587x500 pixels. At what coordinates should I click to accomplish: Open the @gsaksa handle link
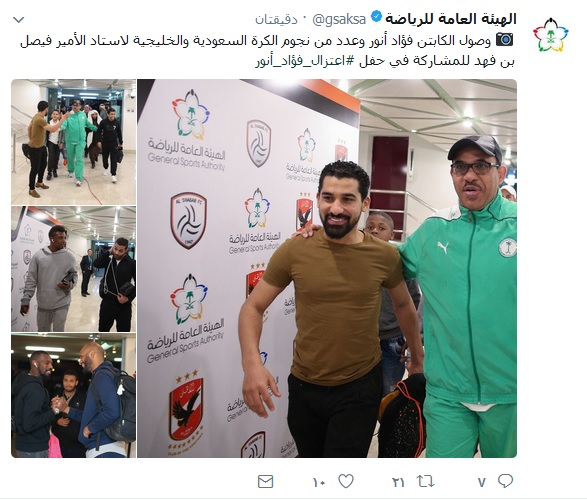339,19
